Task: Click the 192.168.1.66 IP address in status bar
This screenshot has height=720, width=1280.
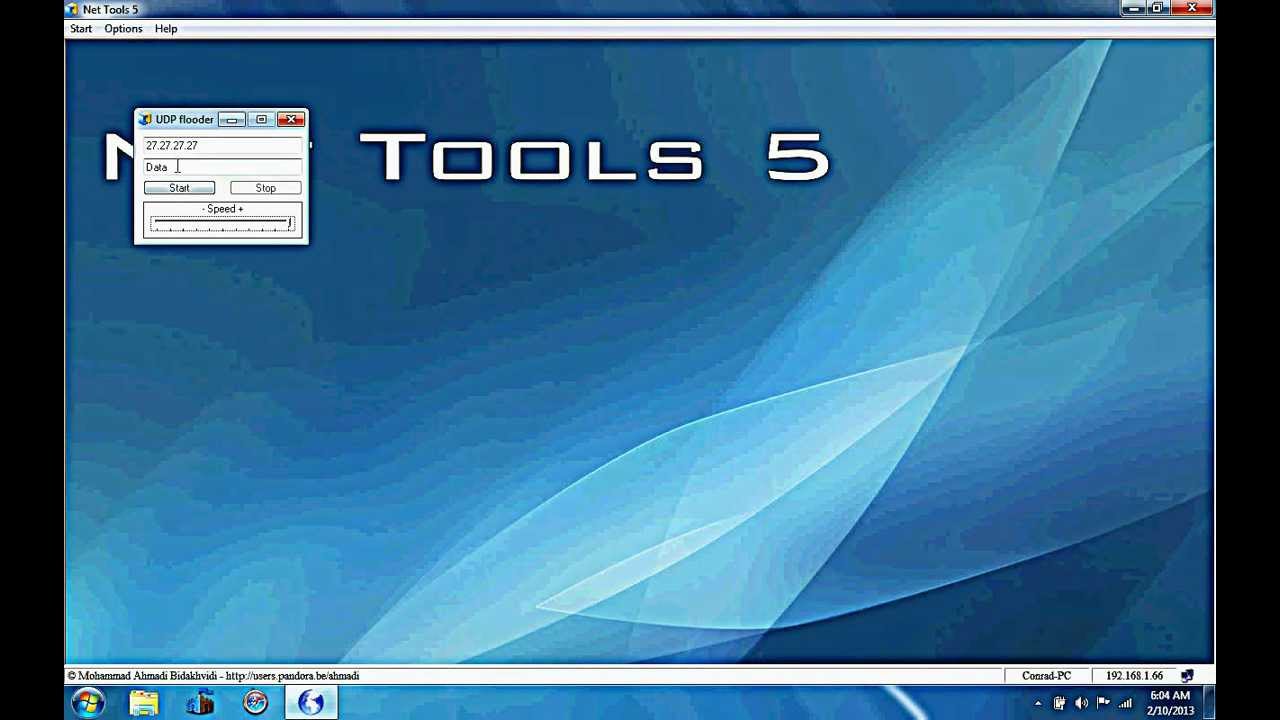Action: 1134,676
